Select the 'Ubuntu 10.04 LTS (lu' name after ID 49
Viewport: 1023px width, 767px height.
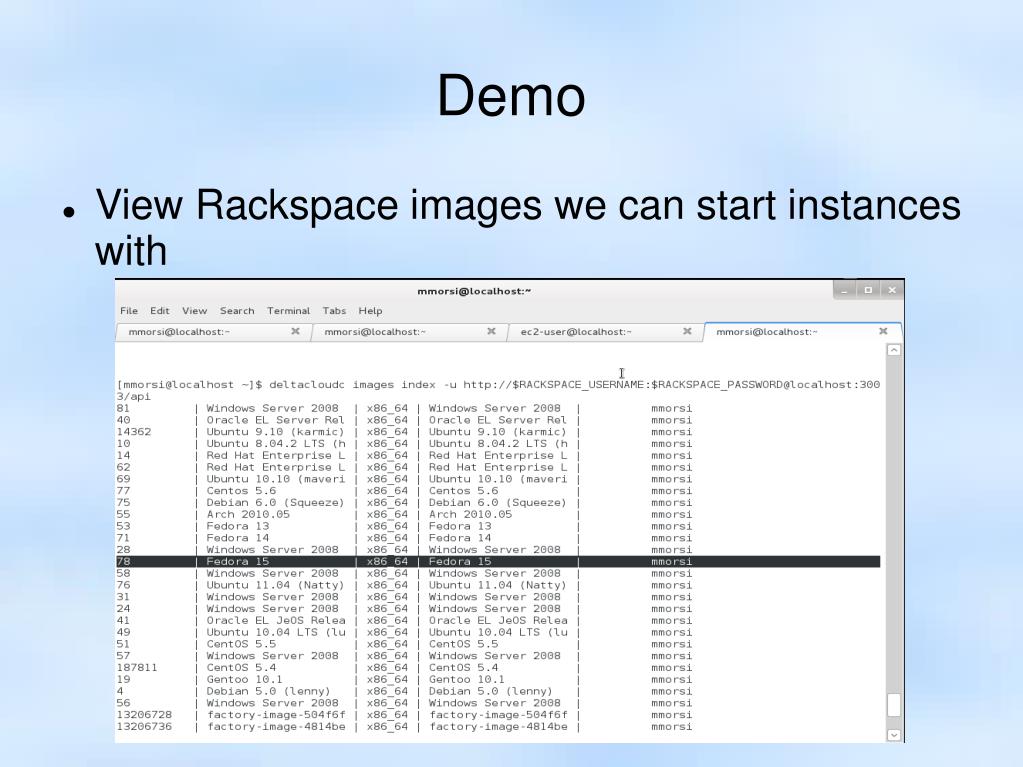point(276,632)
